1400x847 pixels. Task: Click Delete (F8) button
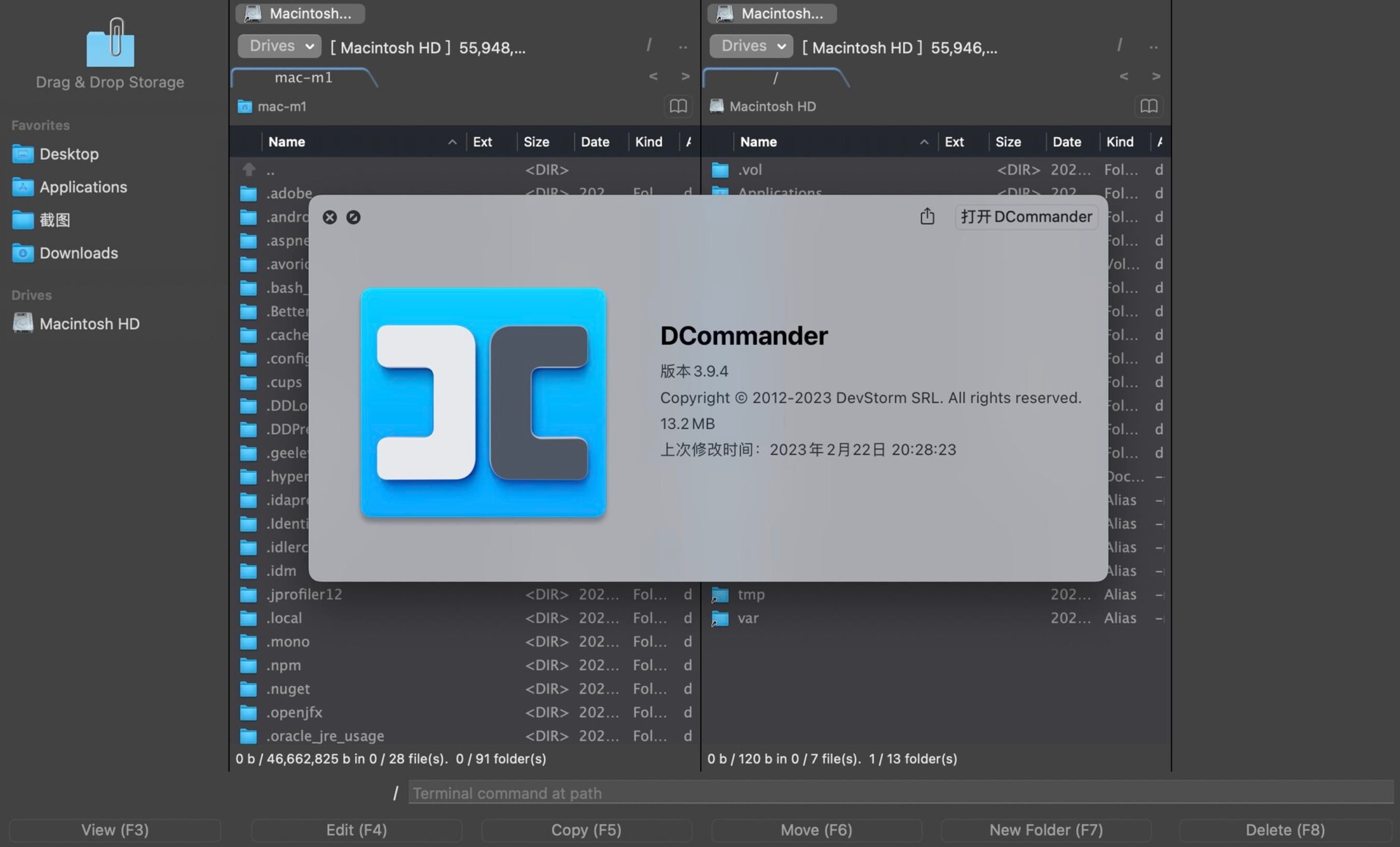1285,830
